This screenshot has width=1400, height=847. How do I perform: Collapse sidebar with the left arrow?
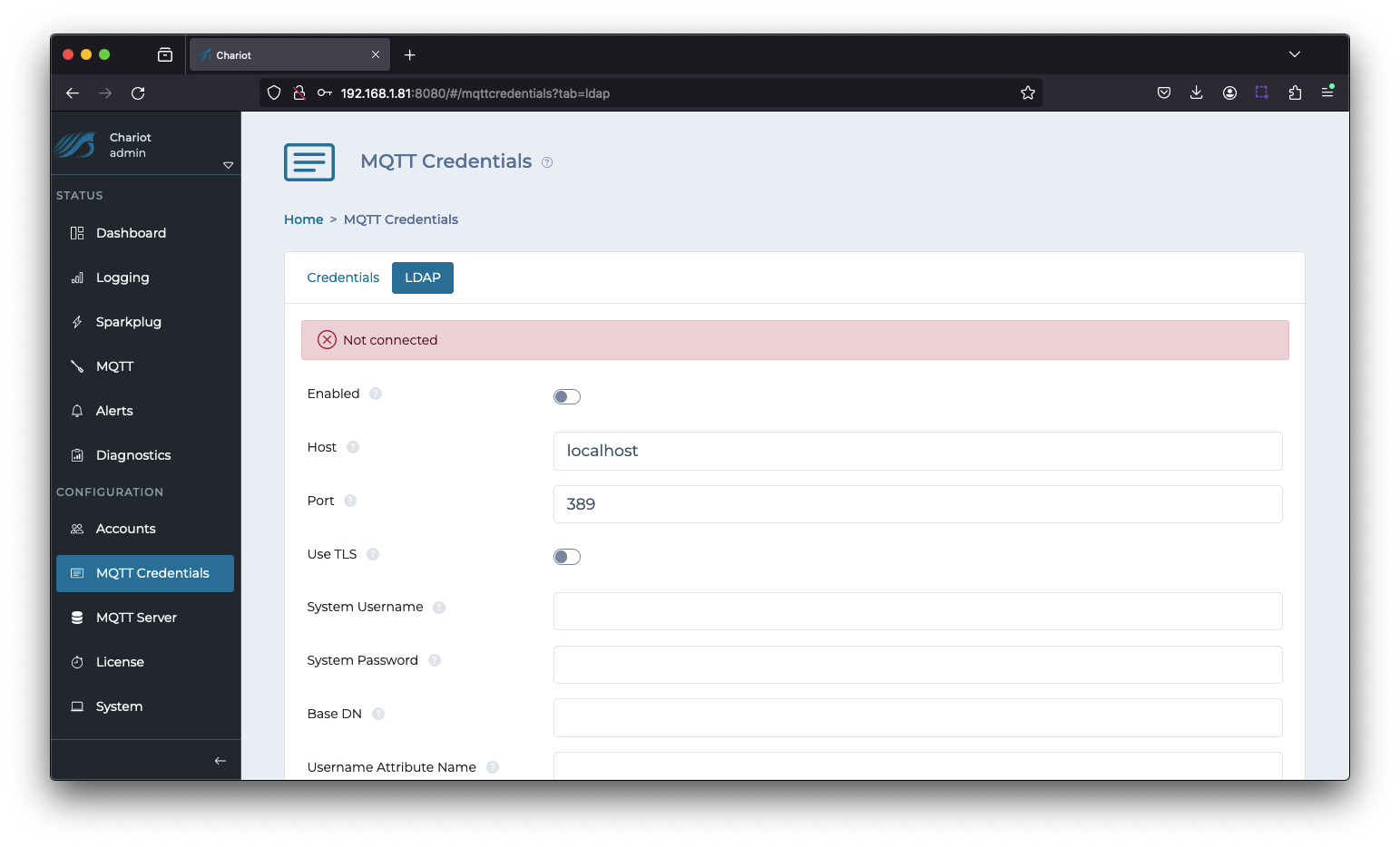pos(220,761)
